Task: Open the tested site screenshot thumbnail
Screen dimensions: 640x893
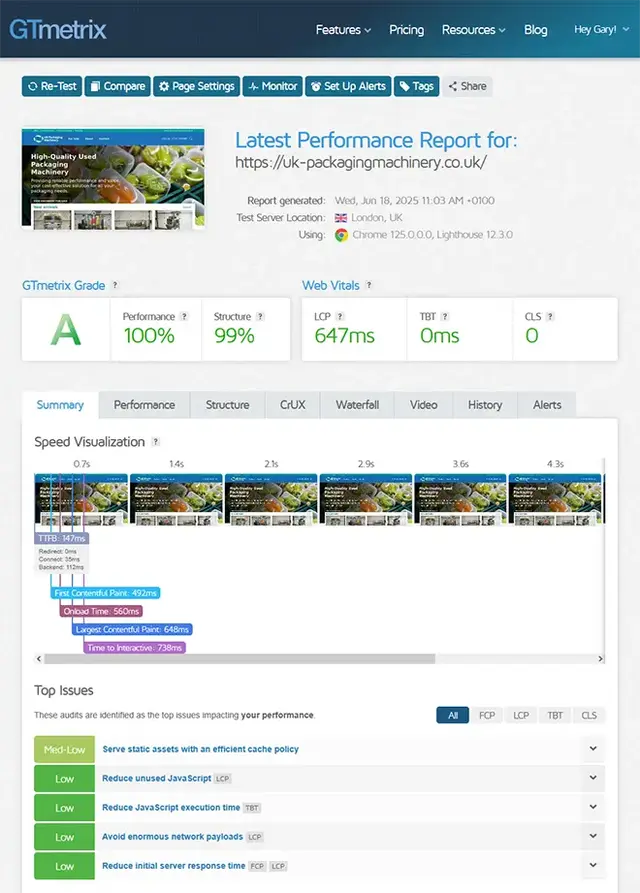Action: coord(113,179)
